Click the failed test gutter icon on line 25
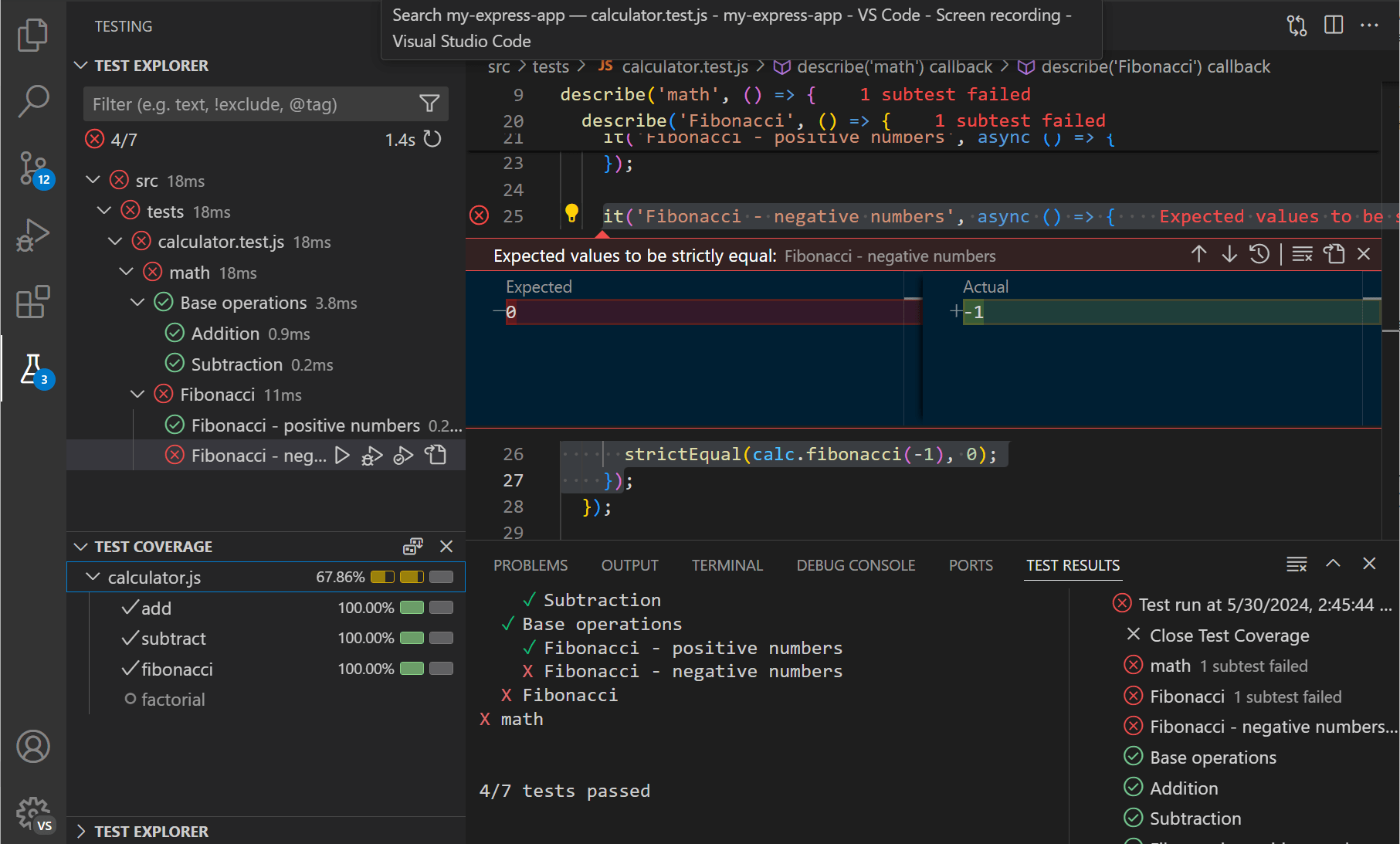Screen dimensions: 1400x844 480,215
